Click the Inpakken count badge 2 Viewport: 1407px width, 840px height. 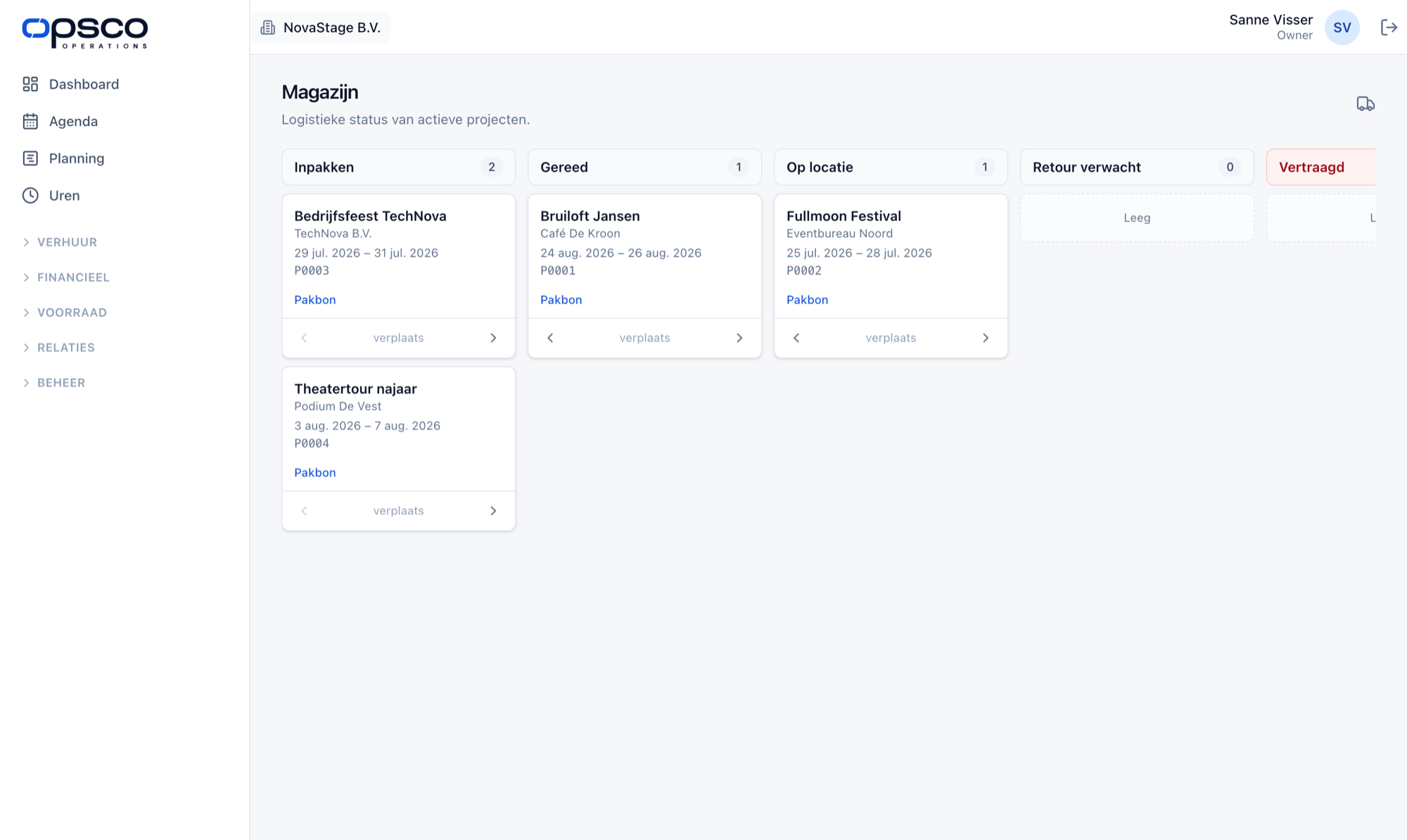(x=492, y=167)
